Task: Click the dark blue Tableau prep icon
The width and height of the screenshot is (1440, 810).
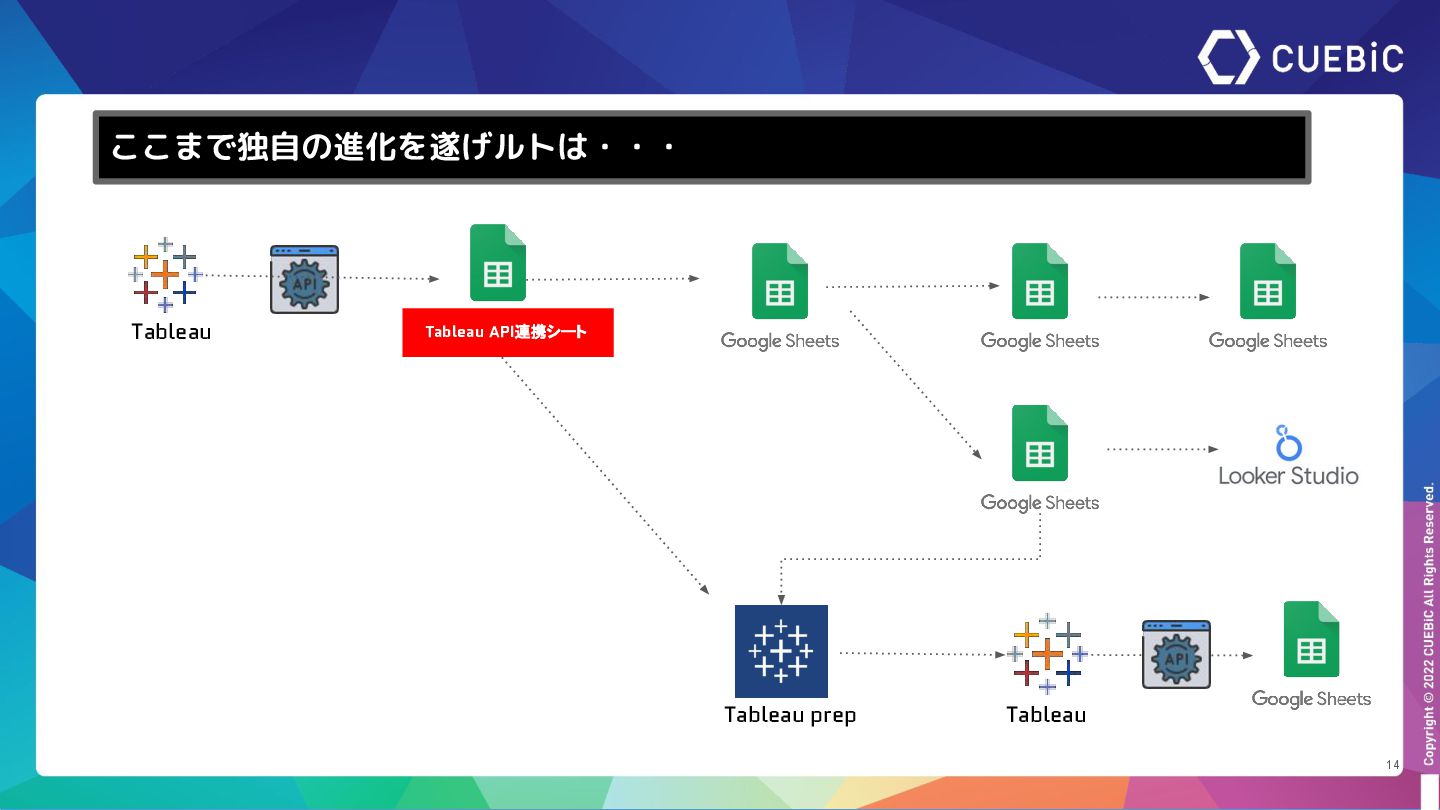Action: (781, 651)
